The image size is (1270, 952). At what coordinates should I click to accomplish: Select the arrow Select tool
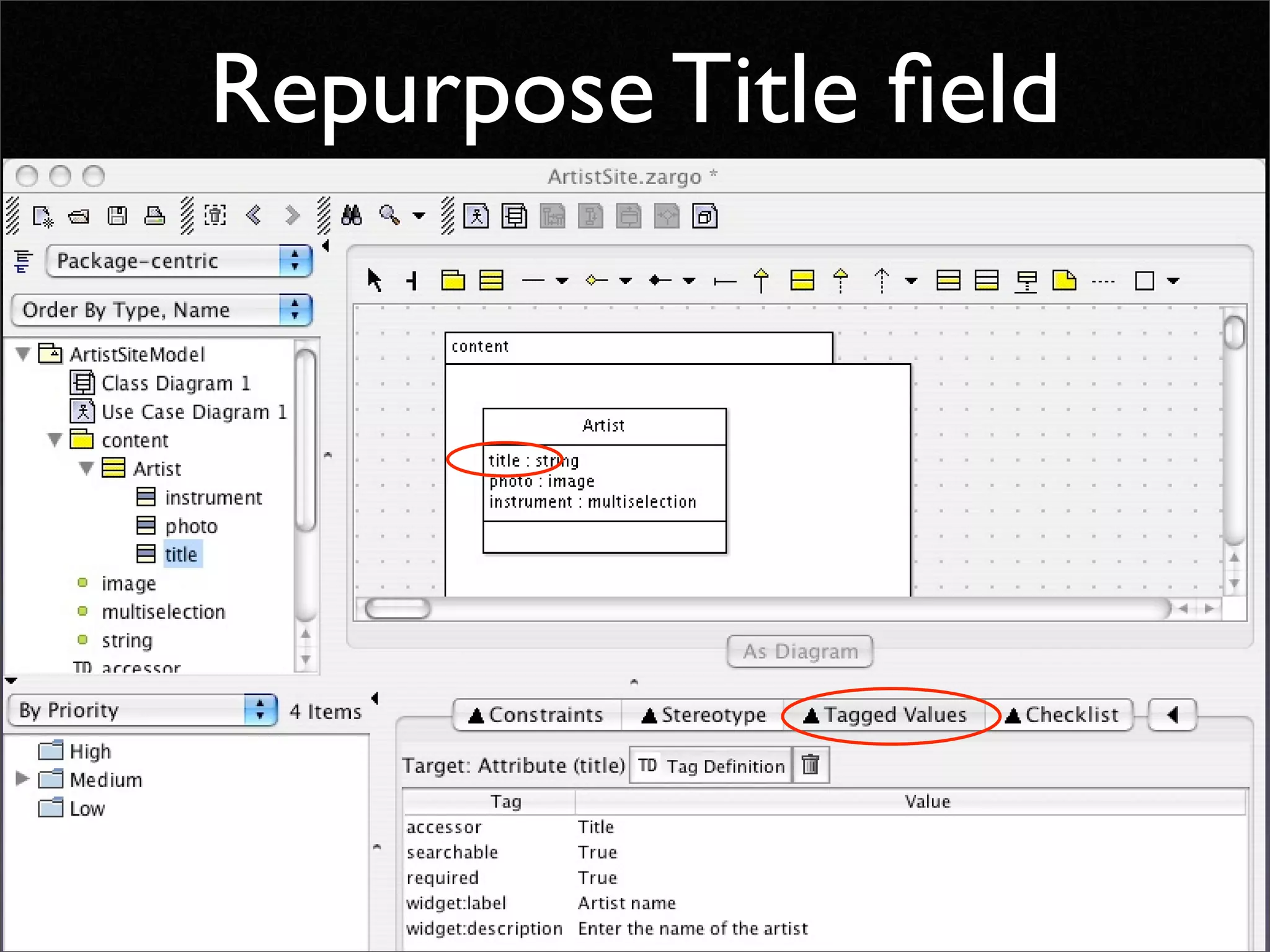(x=374, y=280)
